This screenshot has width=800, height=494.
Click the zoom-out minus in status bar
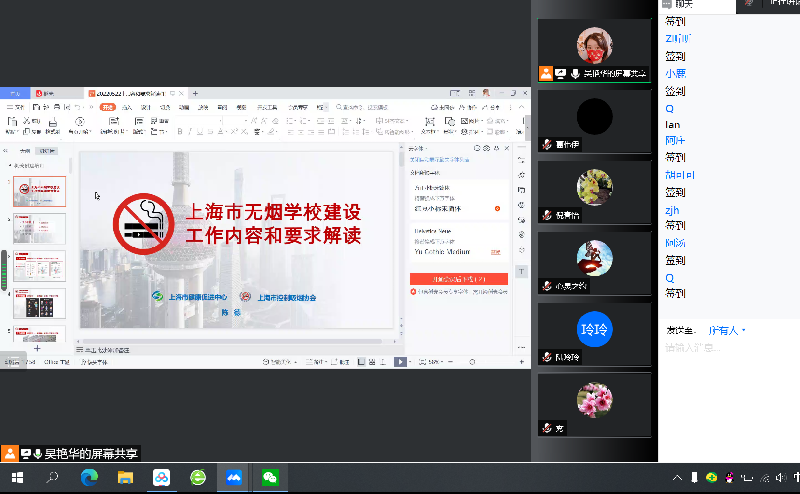tap(451, 362)
